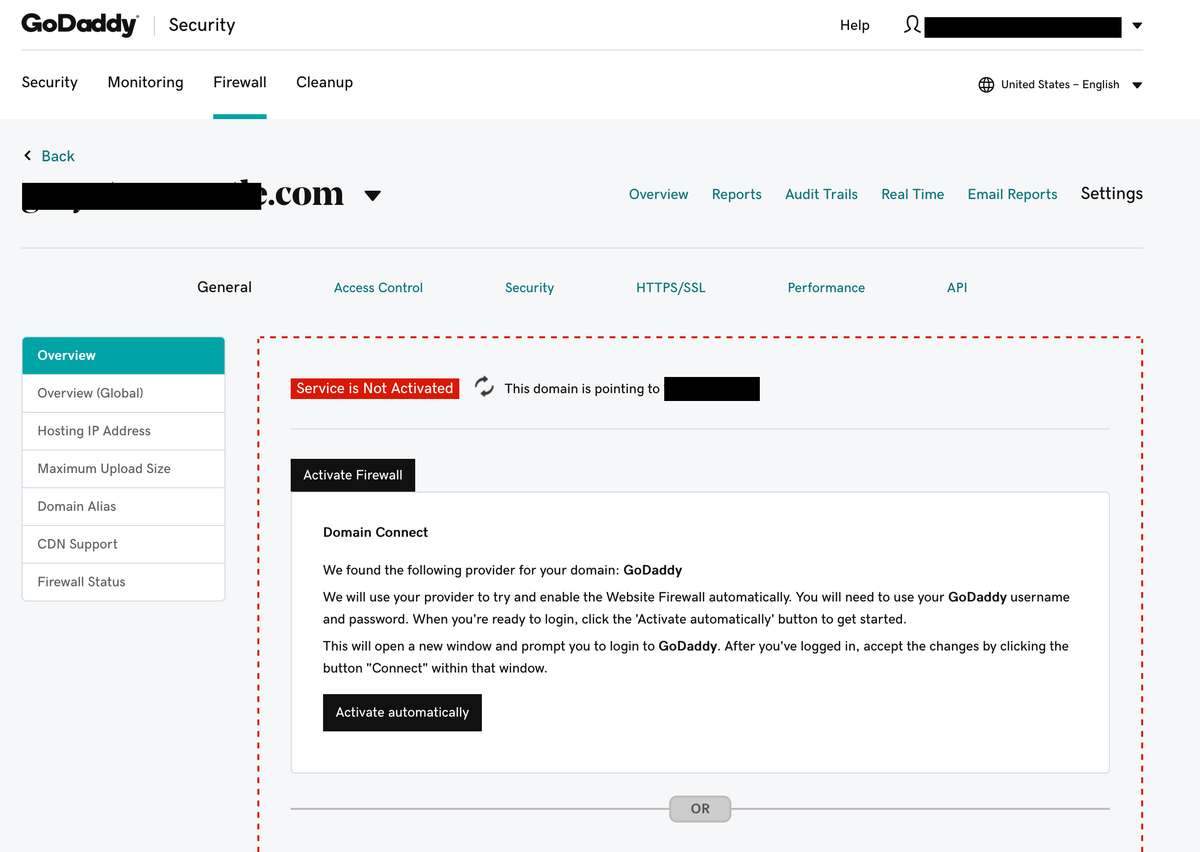The height and width of the screenshot is (852, 1200).
Task: Select Overview in the left sidebar
Action: [x=123, y=355]
